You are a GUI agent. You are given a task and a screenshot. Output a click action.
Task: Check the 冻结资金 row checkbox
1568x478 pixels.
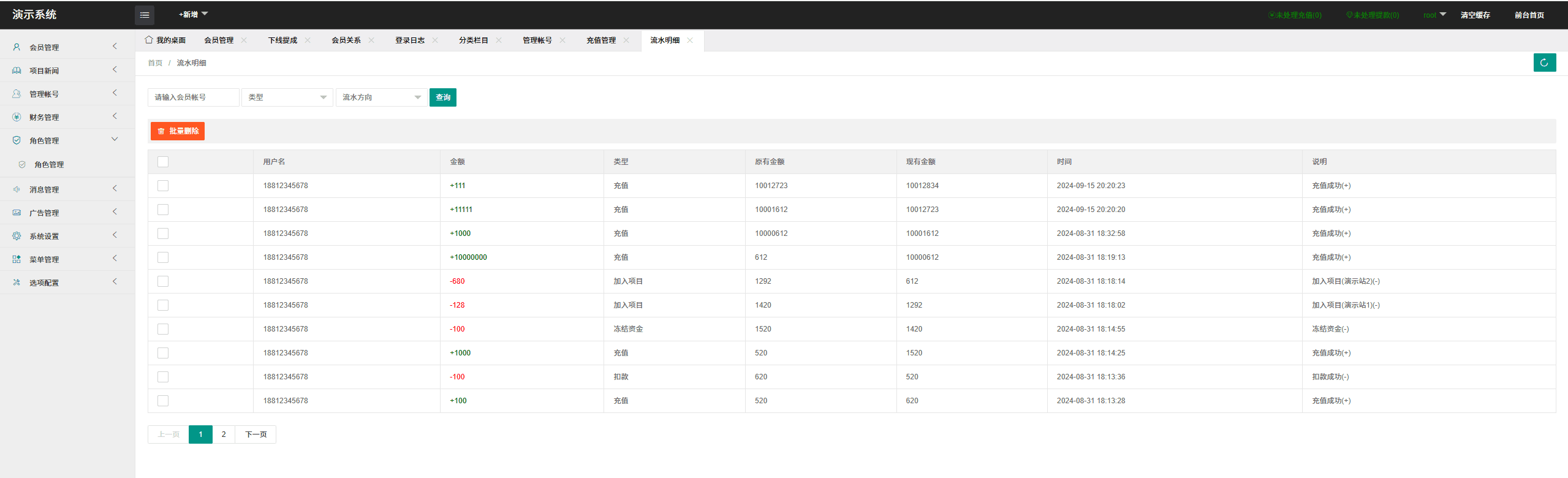point(163,329)
